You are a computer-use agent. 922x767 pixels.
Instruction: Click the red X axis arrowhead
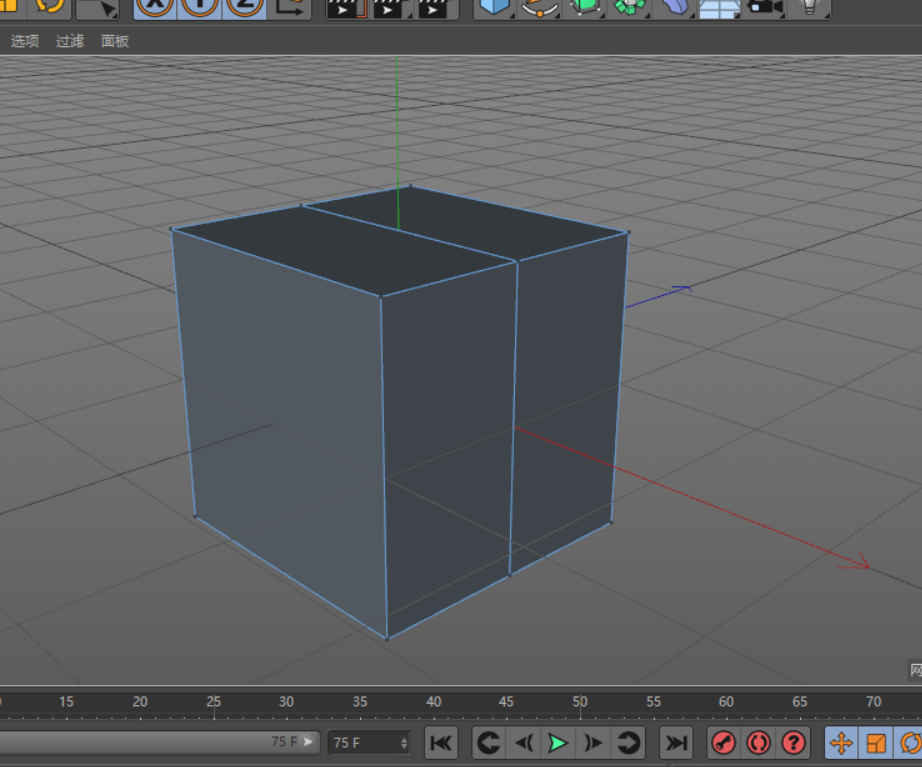[856, 562]
